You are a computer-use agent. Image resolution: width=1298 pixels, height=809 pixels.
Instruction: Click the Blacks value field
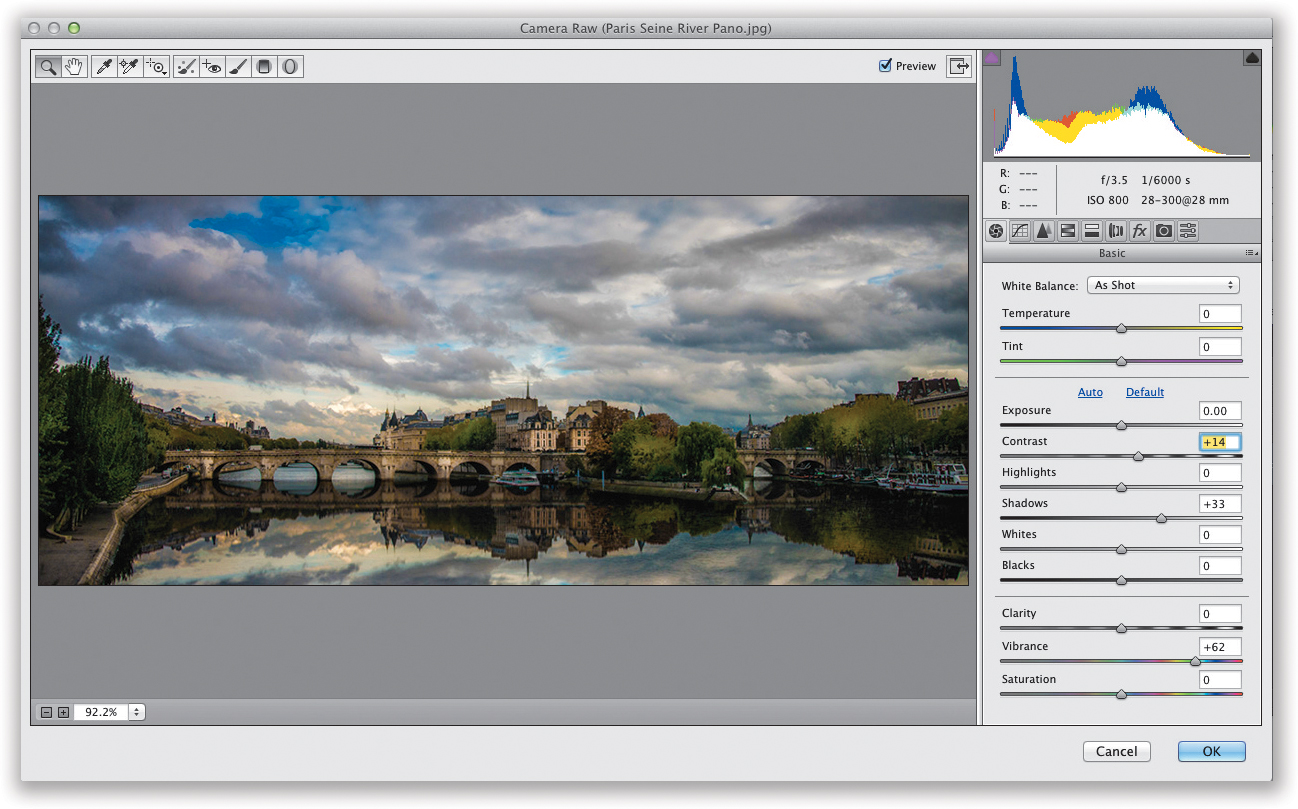pyautogui.click(x=1220, y=566)
